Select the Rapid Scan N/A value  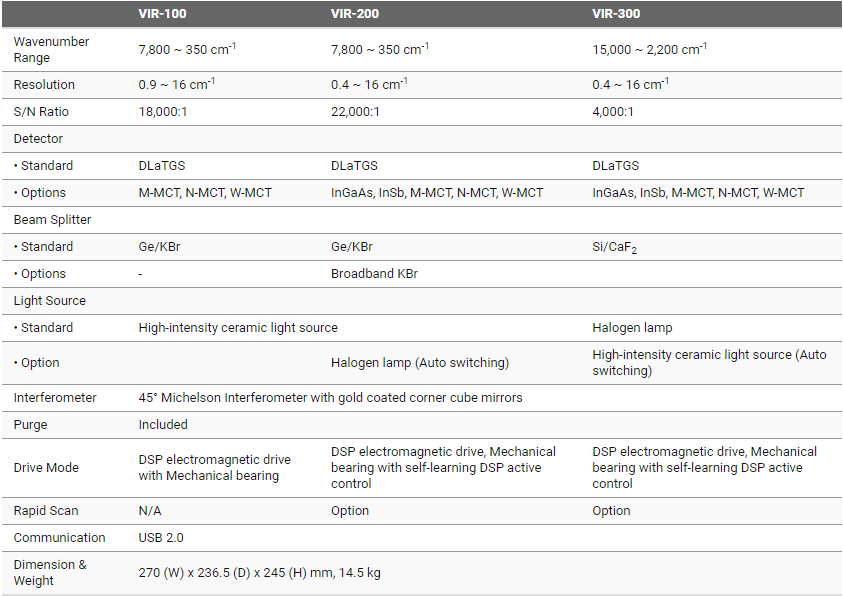coord(150,511)
